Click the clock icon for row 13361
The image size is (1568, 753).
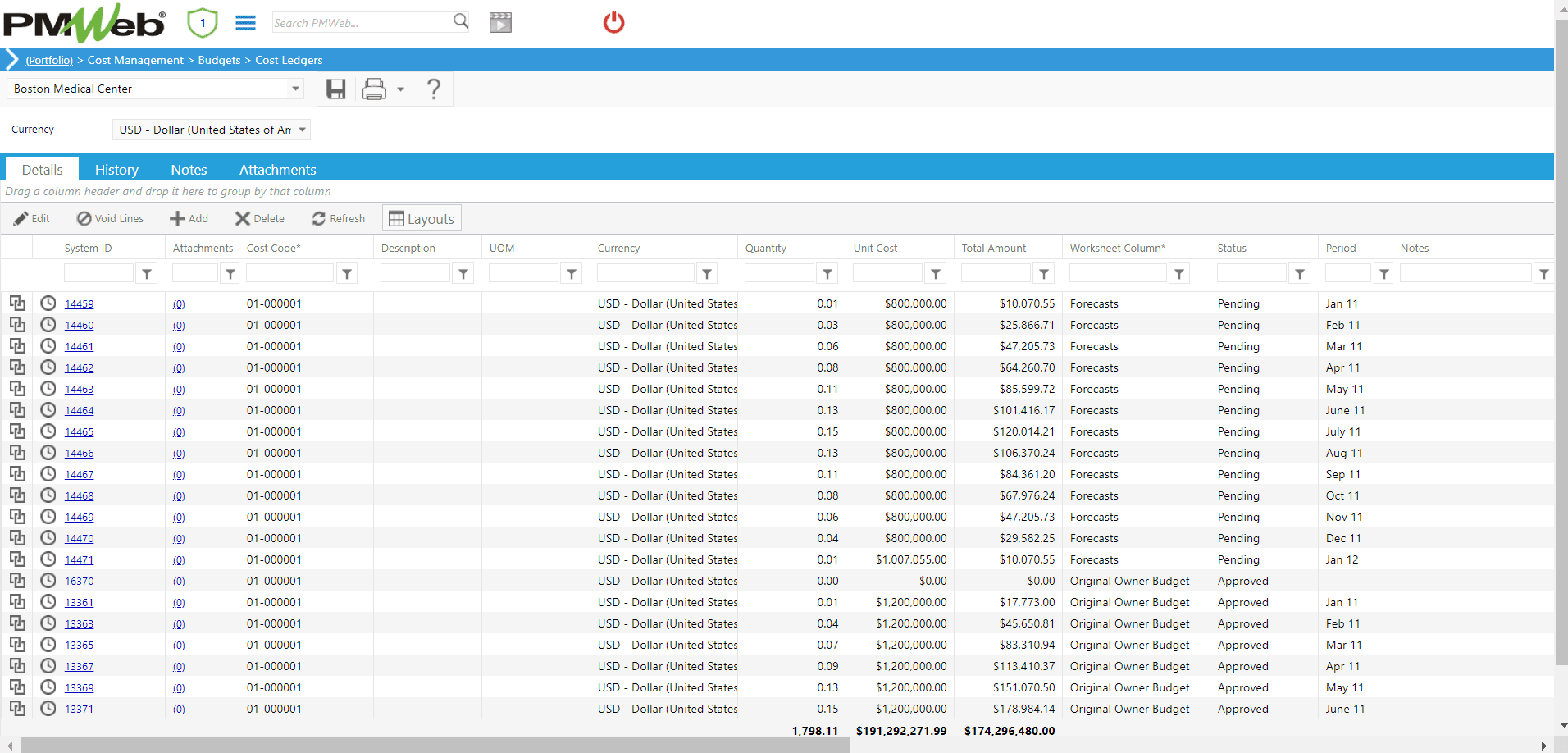tap(48, 601)
